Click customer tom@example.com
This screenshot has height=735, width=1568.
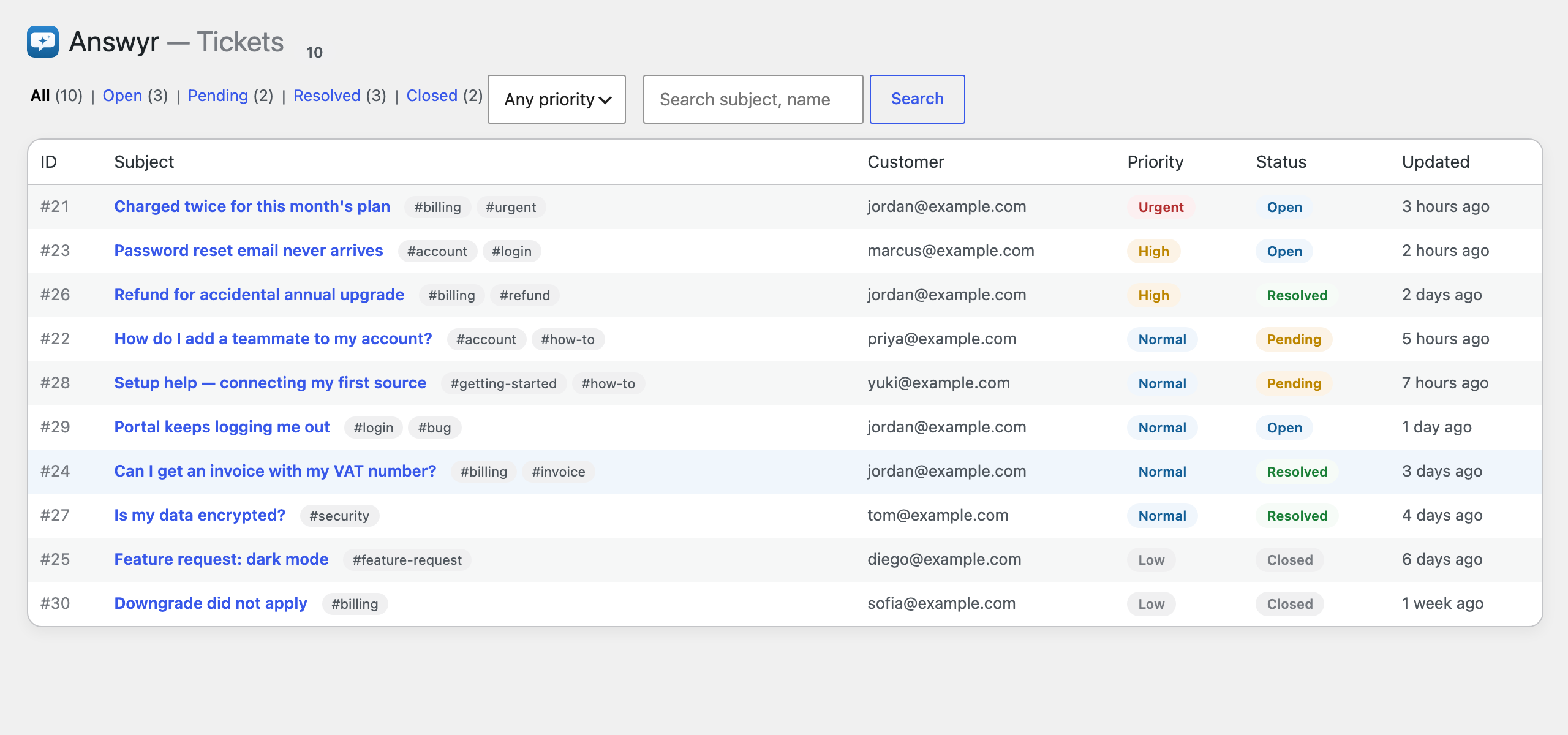(938, 515)
